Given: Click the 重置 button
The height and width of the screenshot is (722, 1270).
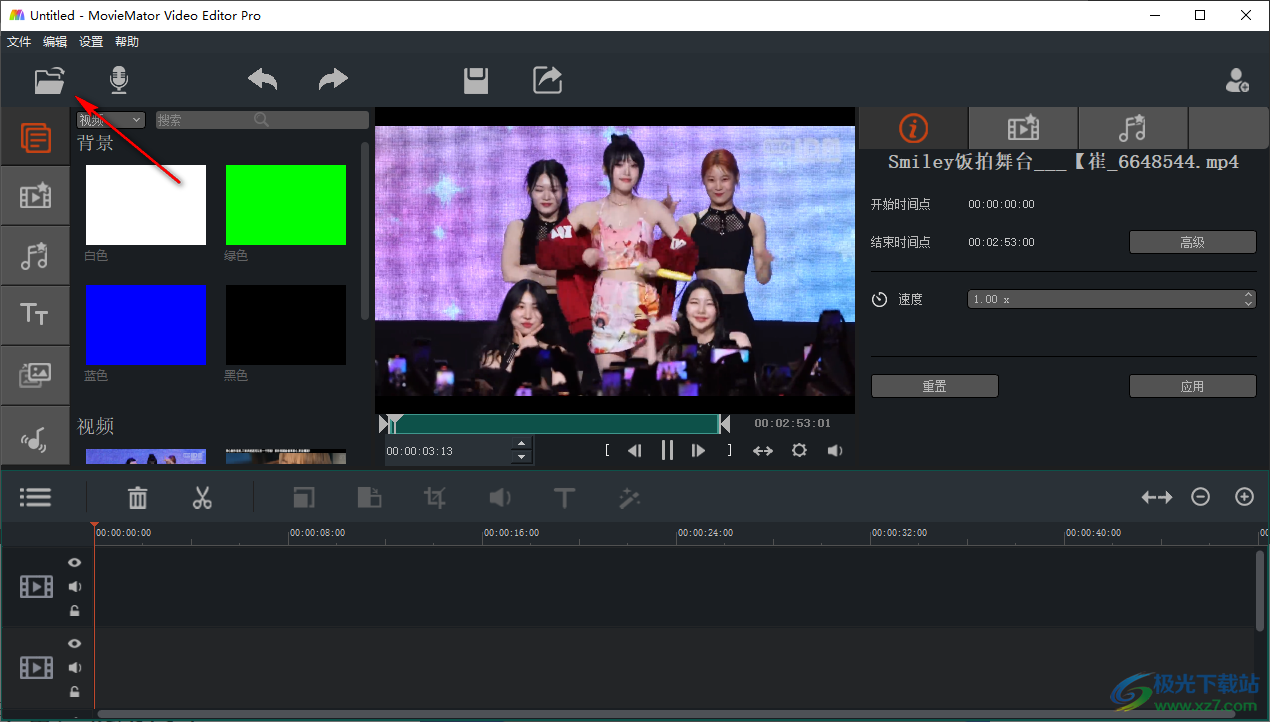Looking at the screenshot, I should tap(935, 386).
